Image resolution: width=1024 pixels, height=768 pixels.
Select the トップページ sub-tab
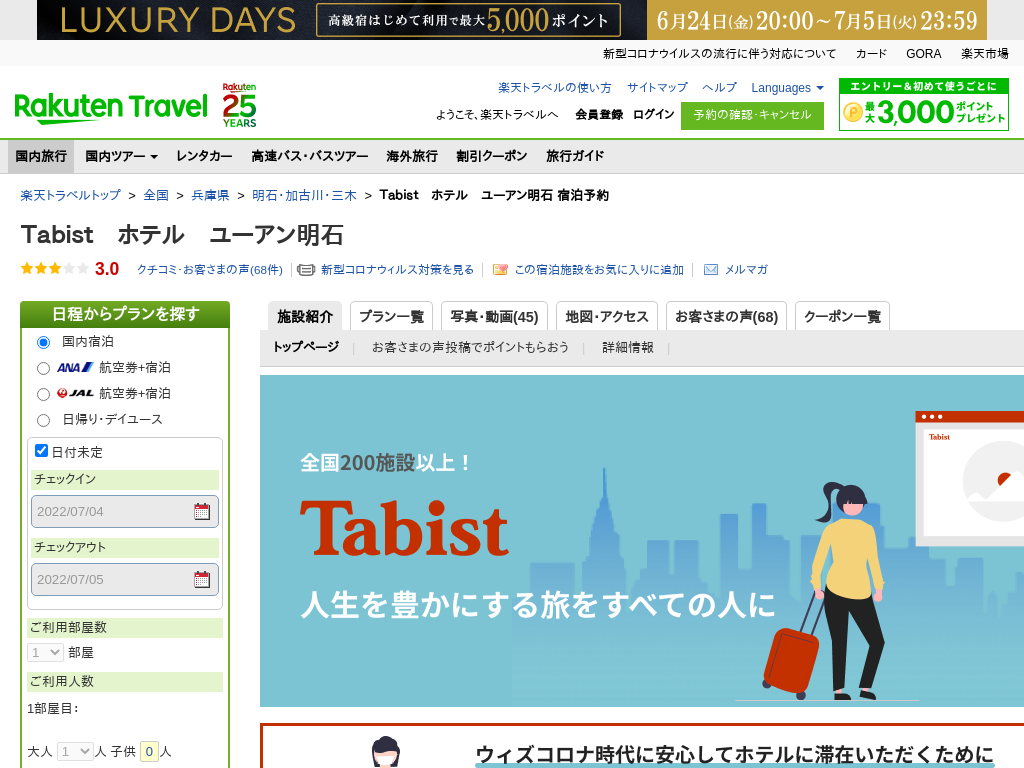306,347
